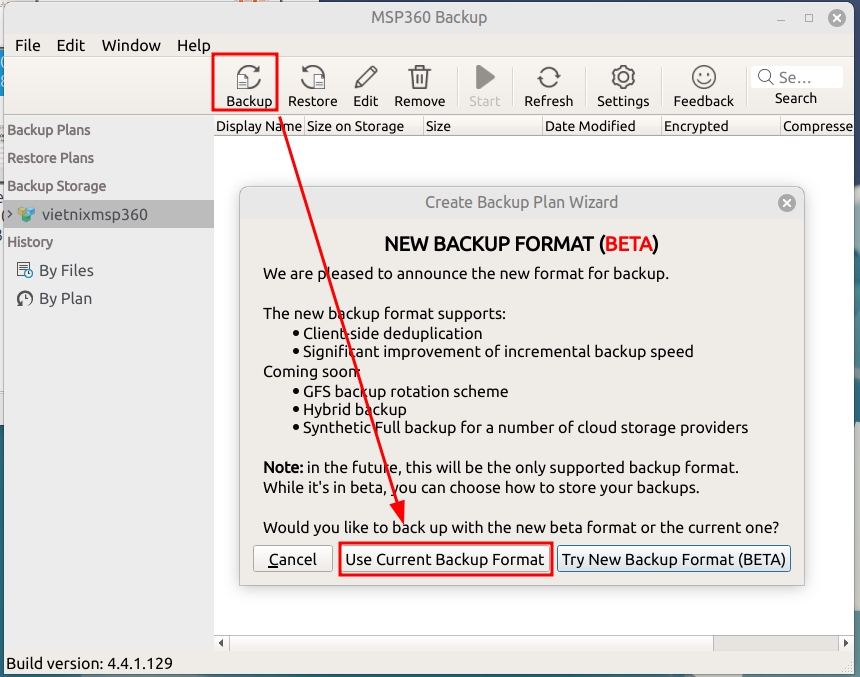Viewport: 860px width, 677px height.
Task: Cancel the backup plan wizard
Action: (292, 559)
